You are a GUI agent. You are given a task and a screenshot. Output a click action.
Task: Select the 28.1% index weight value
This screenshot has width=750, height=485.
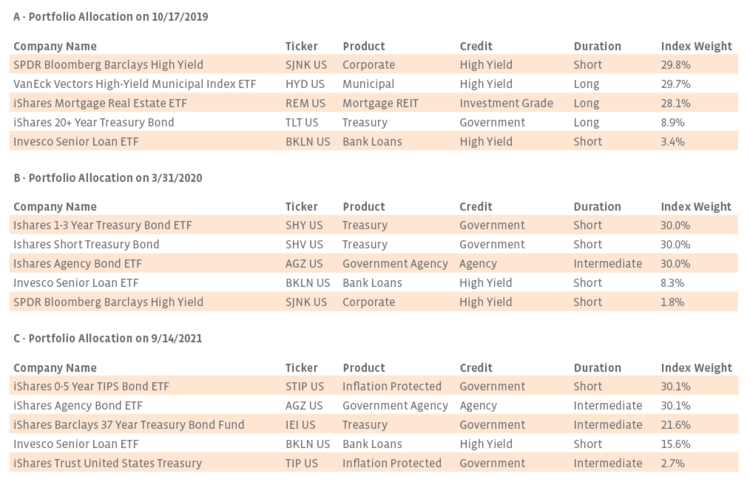click(675, 103)
